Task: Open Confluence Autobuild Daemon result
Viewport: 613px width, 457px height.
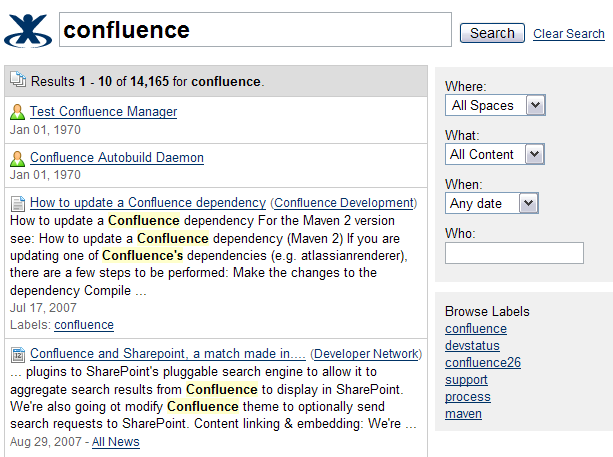Action: 117,158
